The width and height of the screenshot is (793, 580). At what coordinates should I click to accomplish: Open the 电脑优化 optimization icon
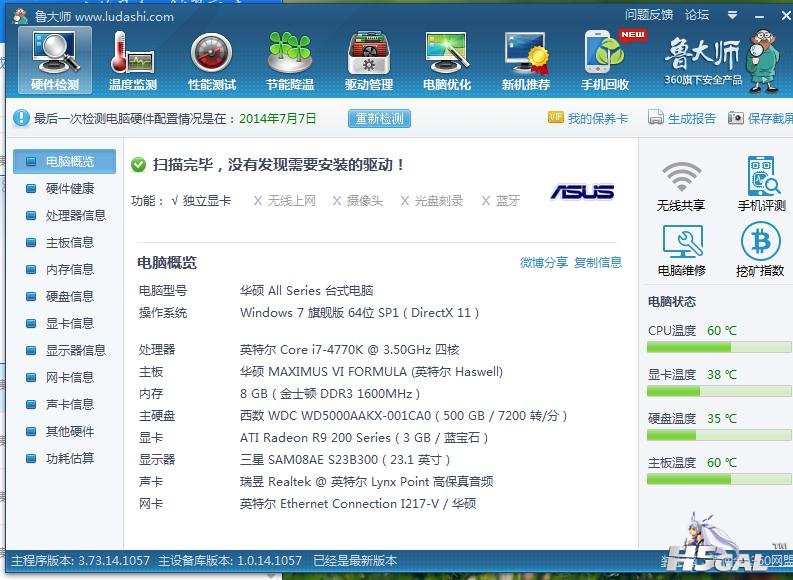point(447,60)
